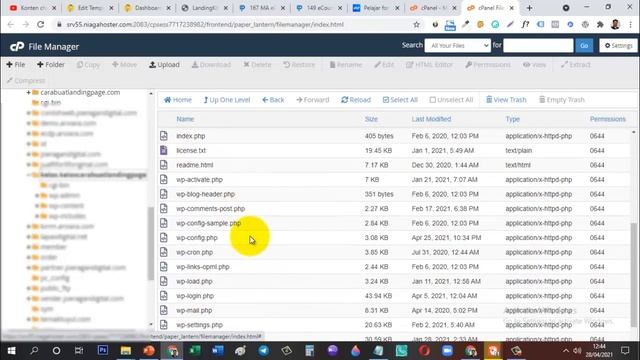Click the Delete toolbar button
The image size is (640, 360).
pos(257,64)
